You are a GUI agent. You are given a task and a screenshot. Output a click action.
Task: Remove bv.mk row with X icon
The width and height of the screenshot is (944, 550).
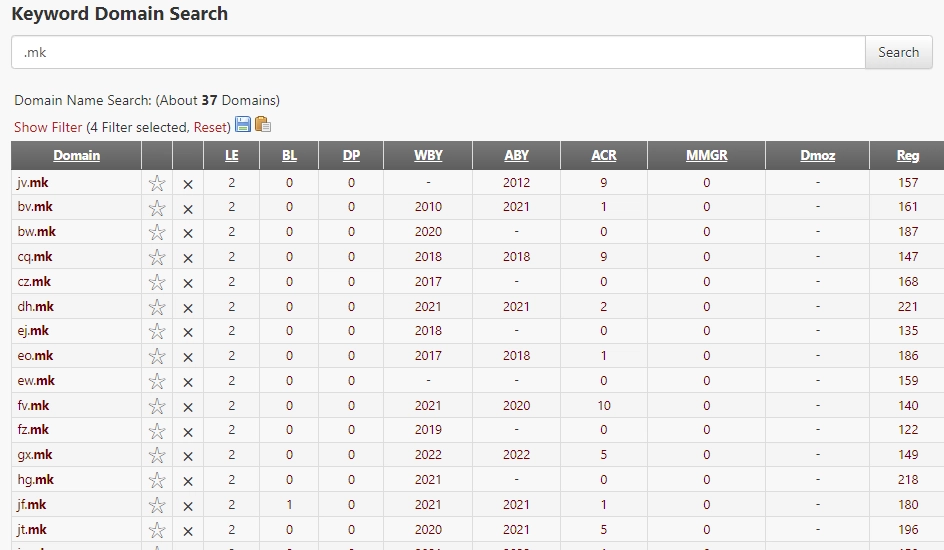click(187, 208)
